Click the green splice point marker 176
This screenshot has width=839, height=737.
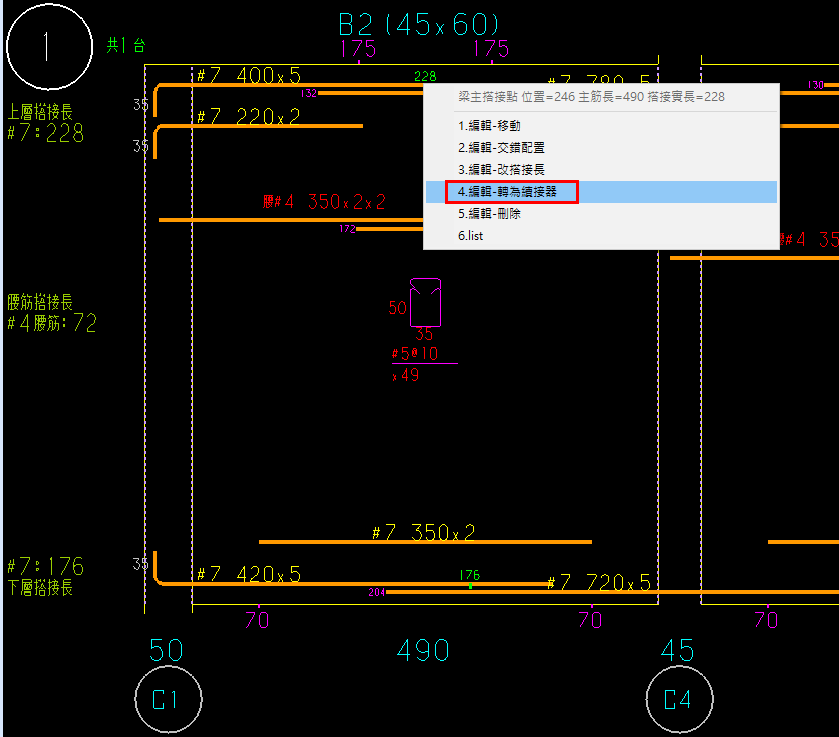pyautogui.click(x=470, y=577)
